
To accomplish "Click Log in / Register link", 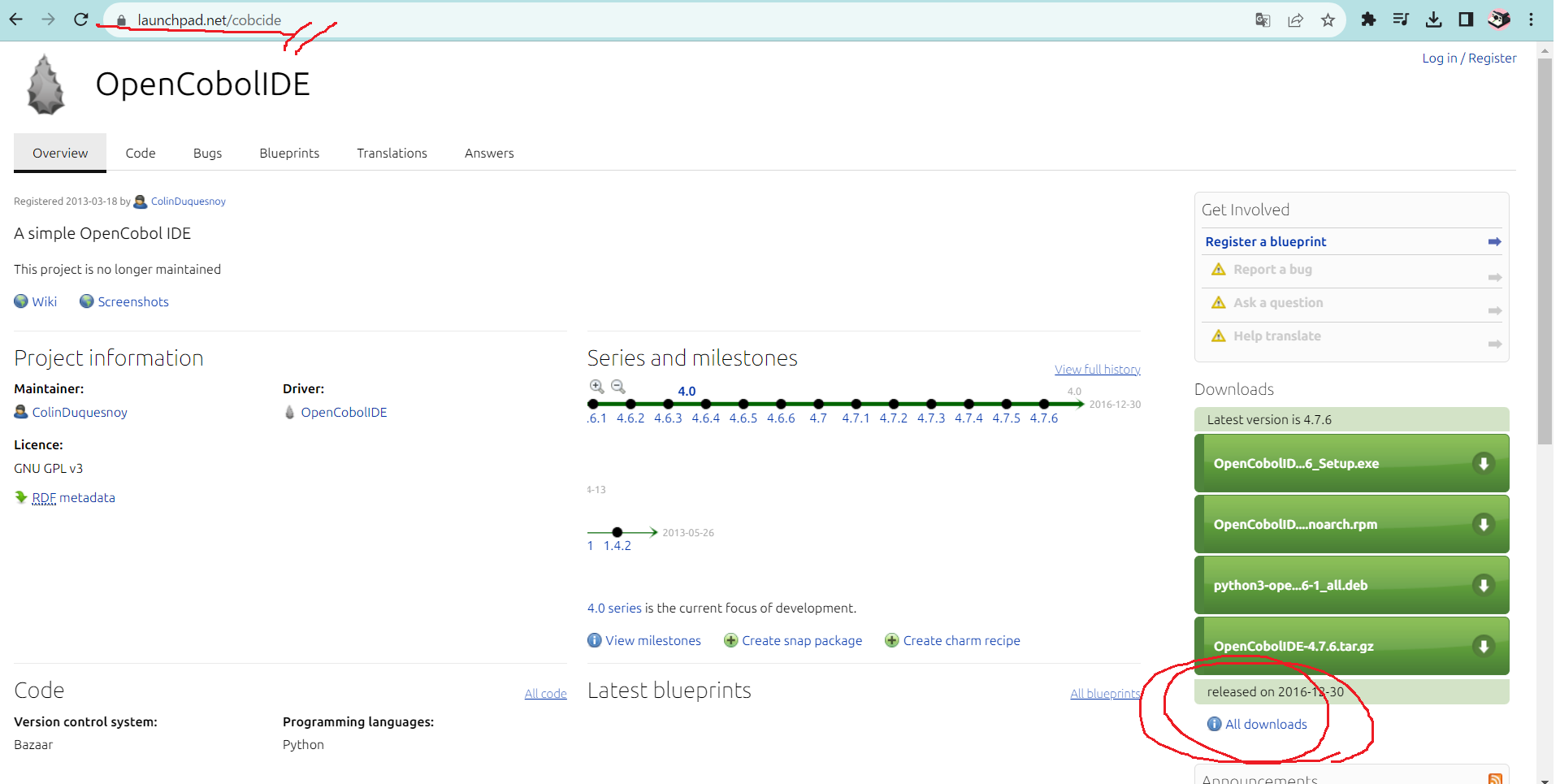I will coord(1469,58).
